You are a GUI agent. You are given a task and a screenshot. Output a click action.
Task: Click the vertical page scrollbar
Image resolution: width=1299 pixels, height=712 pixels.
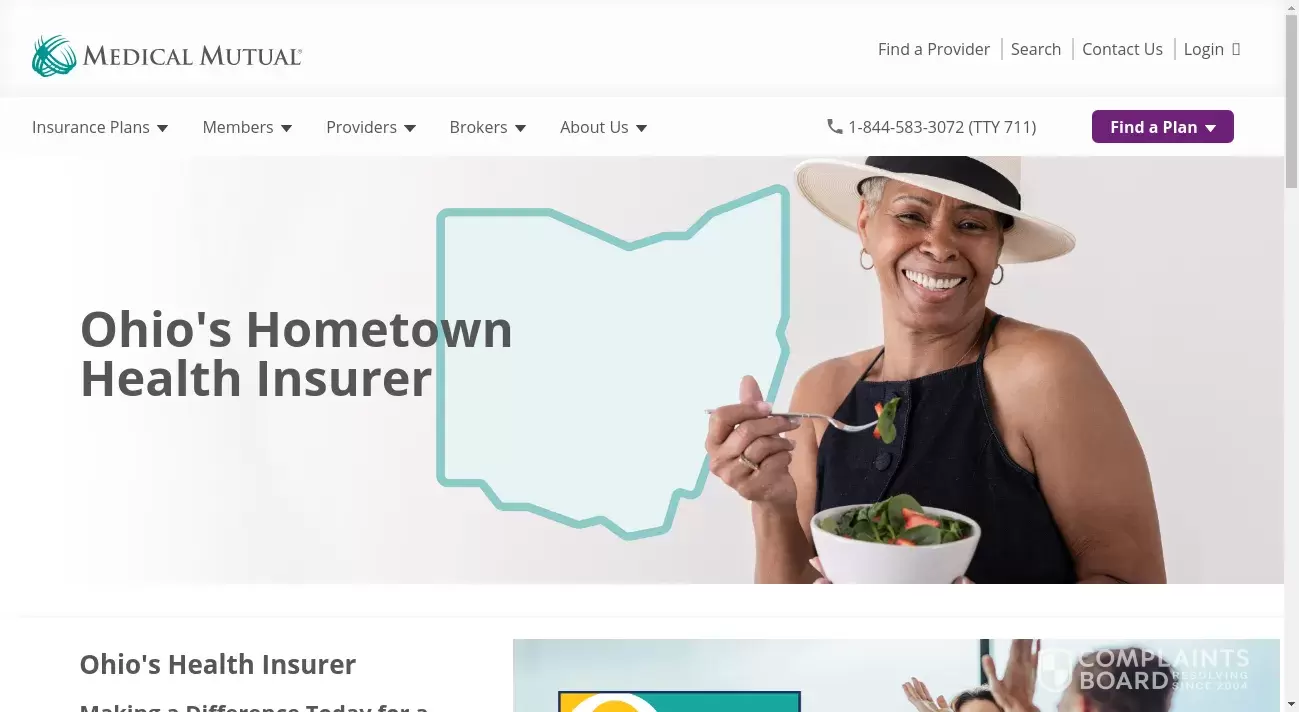[1291, 356]
